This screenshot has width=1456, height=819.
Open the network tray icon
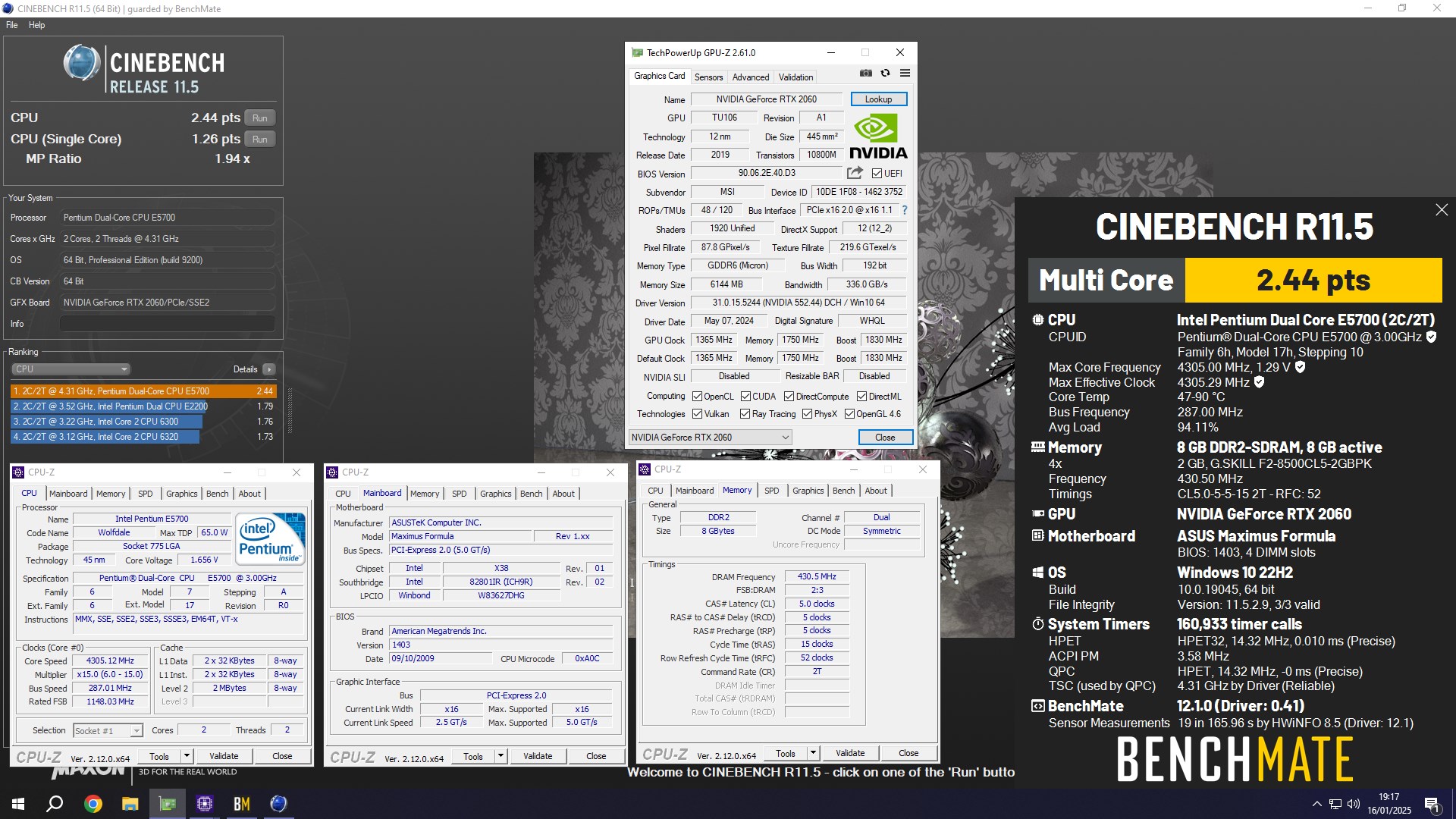click(x=1335, y=804)
